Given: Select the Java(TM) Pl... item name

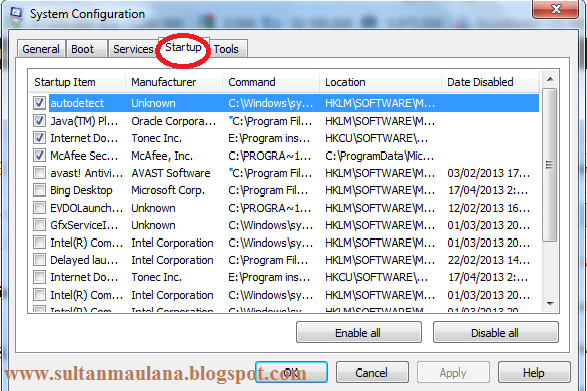Looking at the screenshot, I should tap(84, 121).
